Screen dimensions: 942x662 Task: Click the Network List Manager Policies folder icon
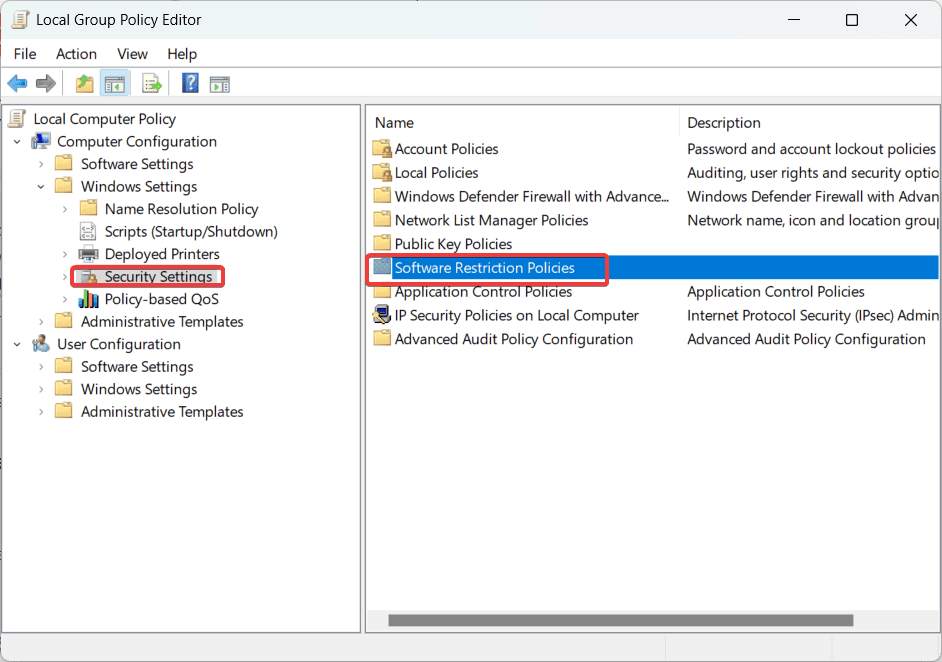(x=382, y=219)
